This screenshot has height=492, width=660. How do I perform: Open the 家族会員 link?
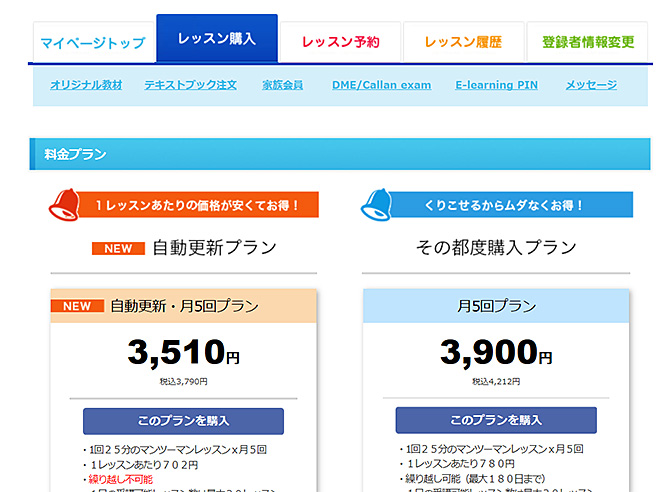pos(282,85)
